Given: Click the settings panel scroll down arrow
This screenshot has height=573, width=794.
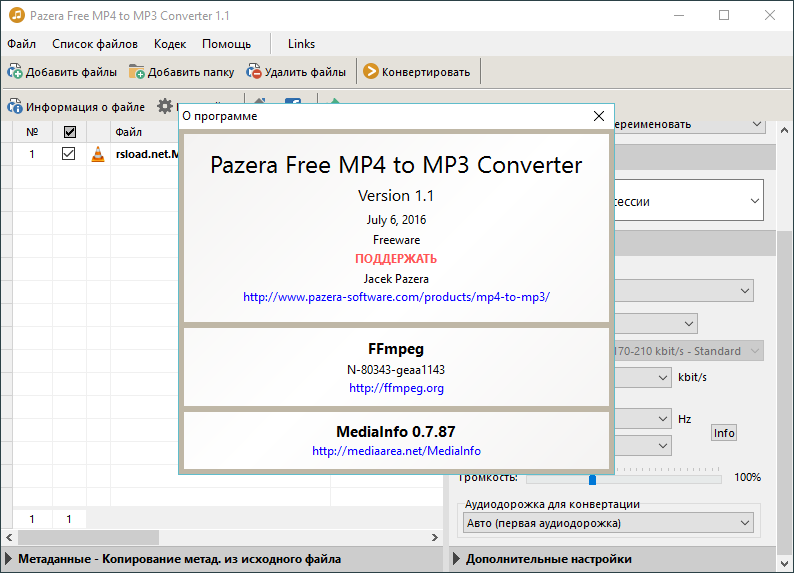Looking at the screenshot, I should (784, 563).
